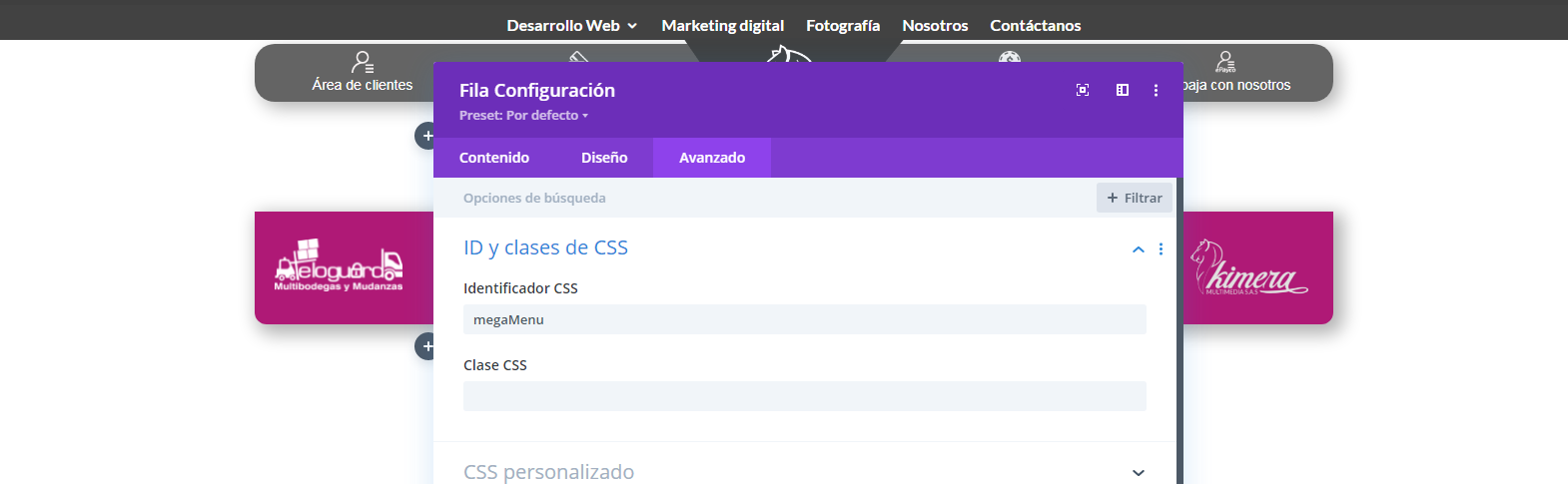The height and width of the screenshot is (484, 1568).
Task: Click the Filtrar button
Action: (1135, 198)
